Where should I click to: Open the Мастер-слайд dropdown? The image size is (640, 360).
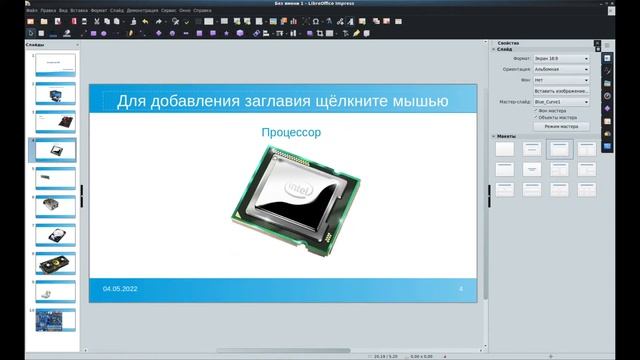coord(561,102)
